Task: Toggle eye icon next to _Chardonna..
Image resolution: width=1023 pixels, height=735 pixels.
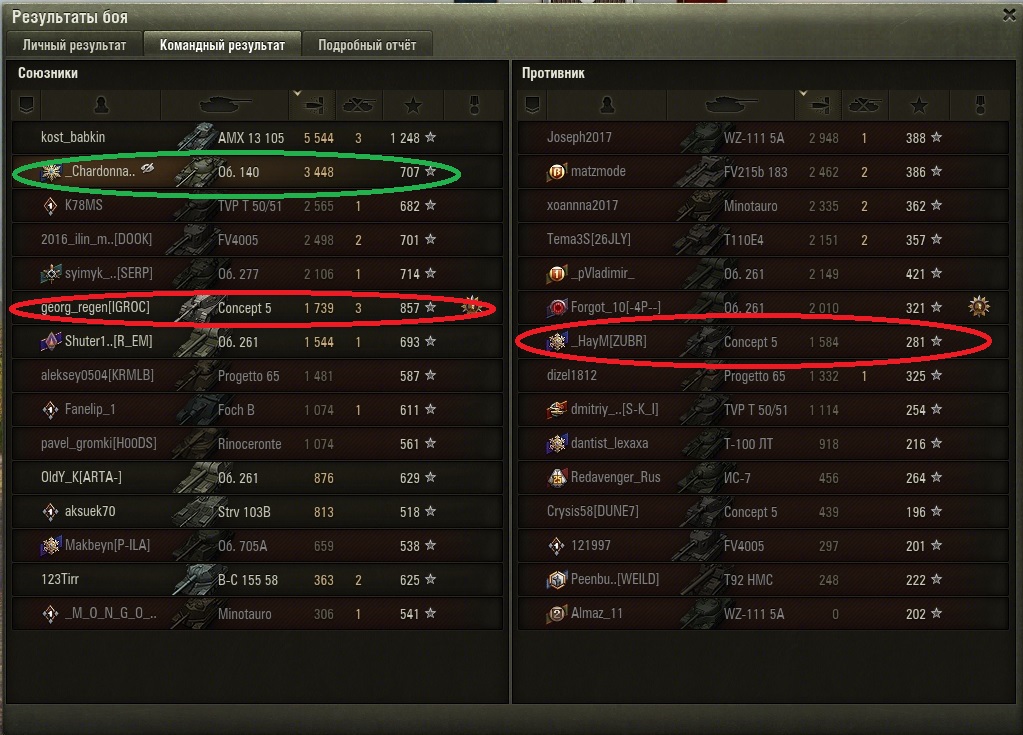Action: [x=148, y=168]
